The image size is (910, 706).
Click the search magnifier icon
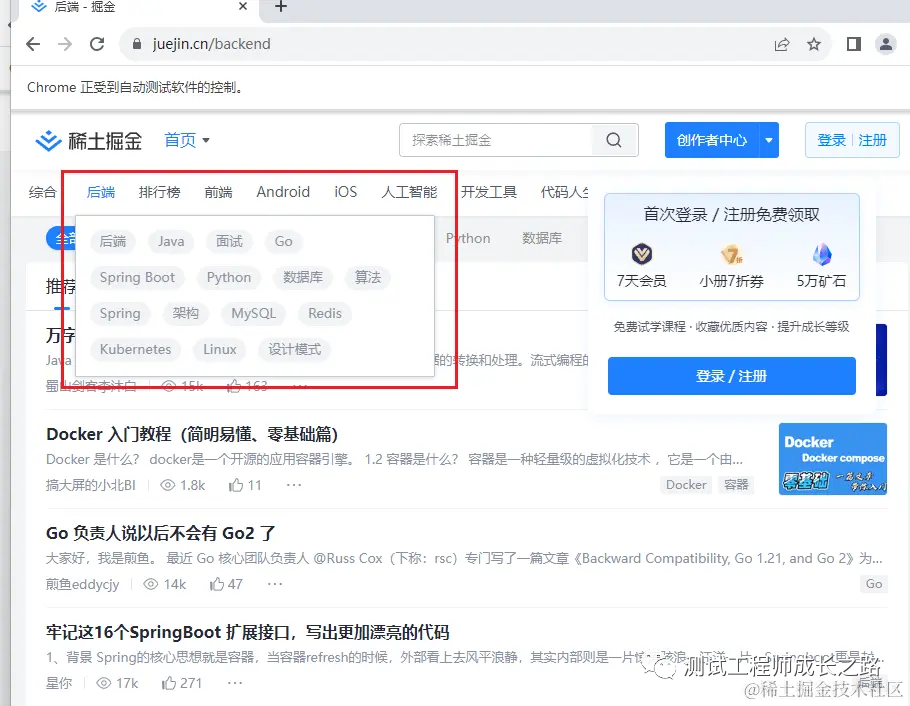[x=613, y=140]
